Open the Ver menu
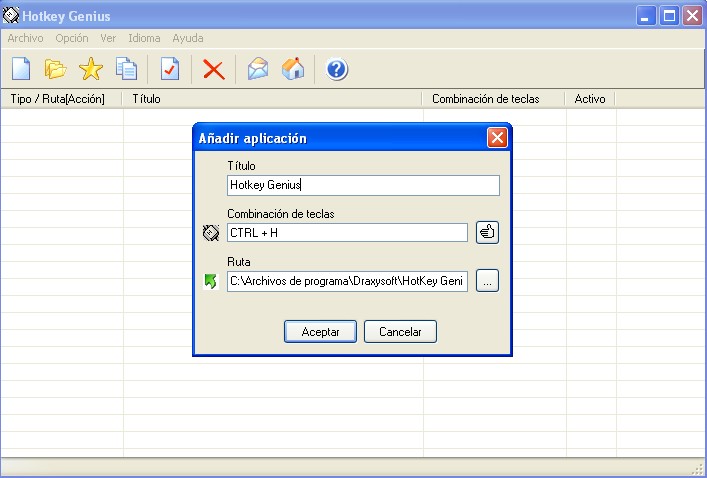 point(108,38)
